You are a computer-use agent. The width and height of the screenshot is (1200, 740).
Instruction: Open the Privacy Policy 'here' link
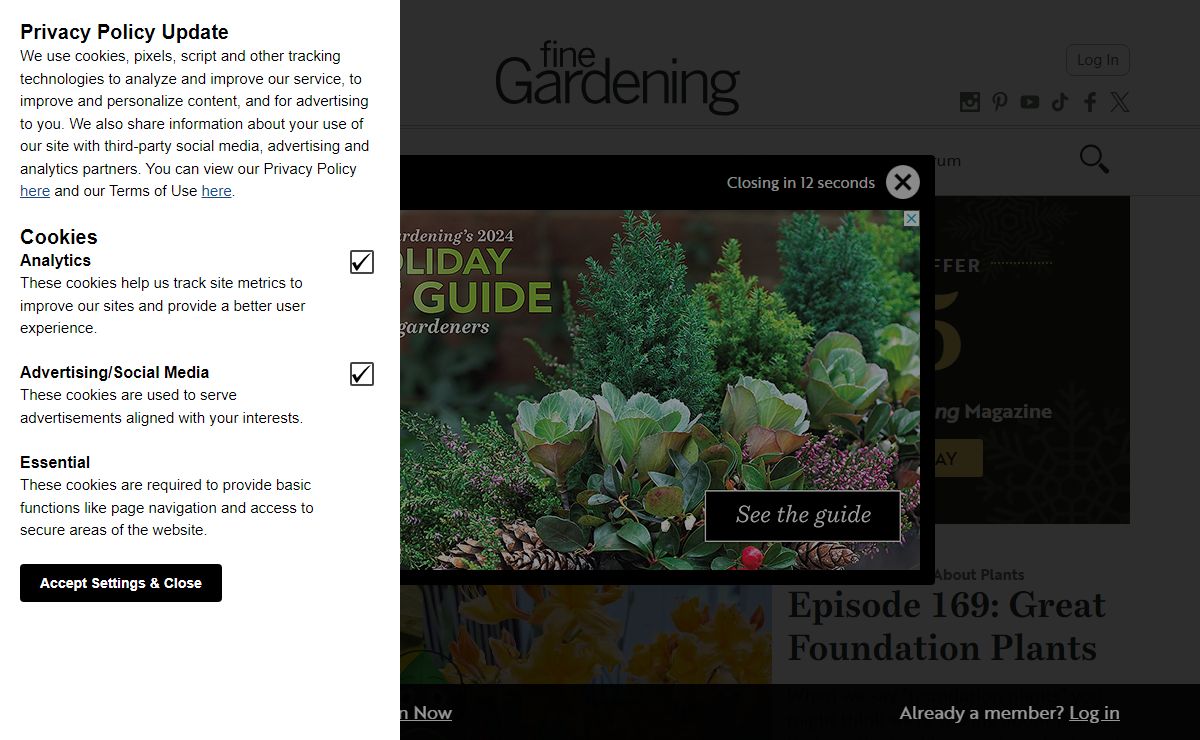click(x=35, y=191)
